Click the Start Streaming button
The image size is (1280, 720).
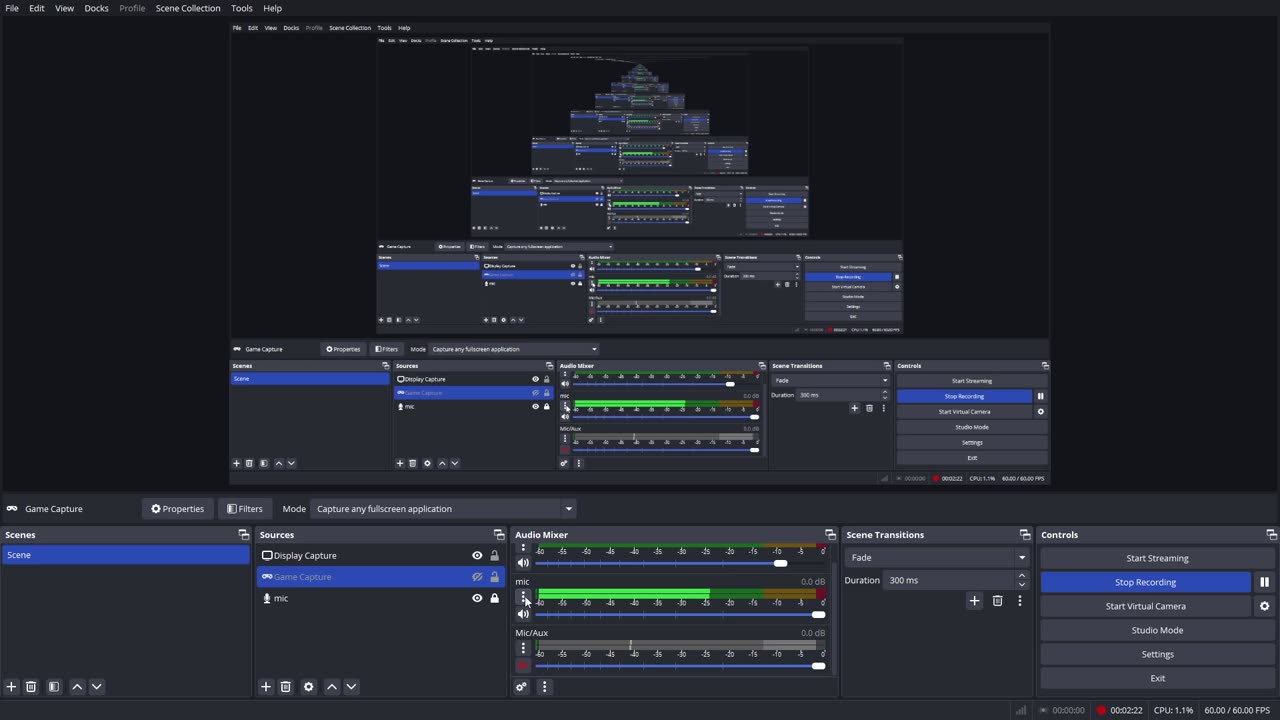[1157, 558]
